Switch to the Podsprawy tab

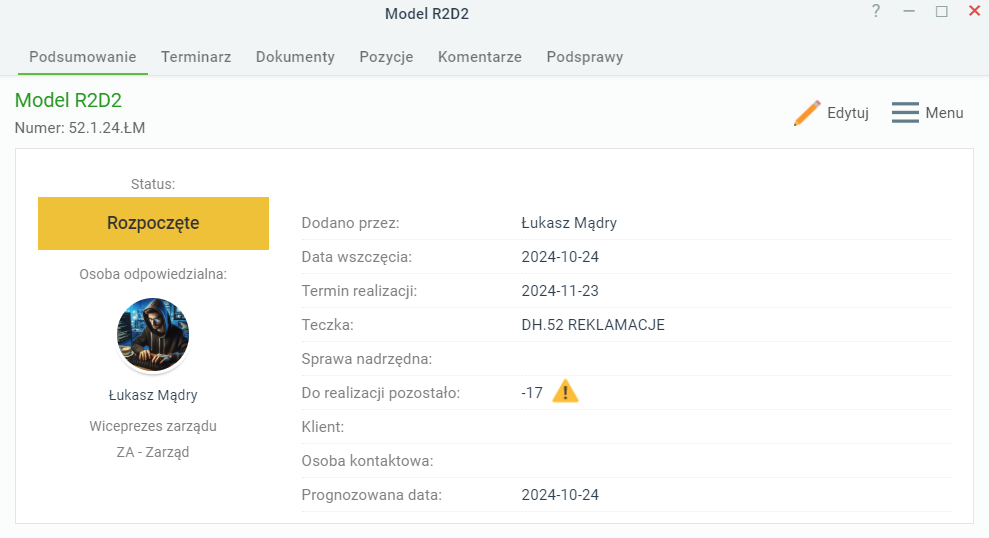coord(585,57)
